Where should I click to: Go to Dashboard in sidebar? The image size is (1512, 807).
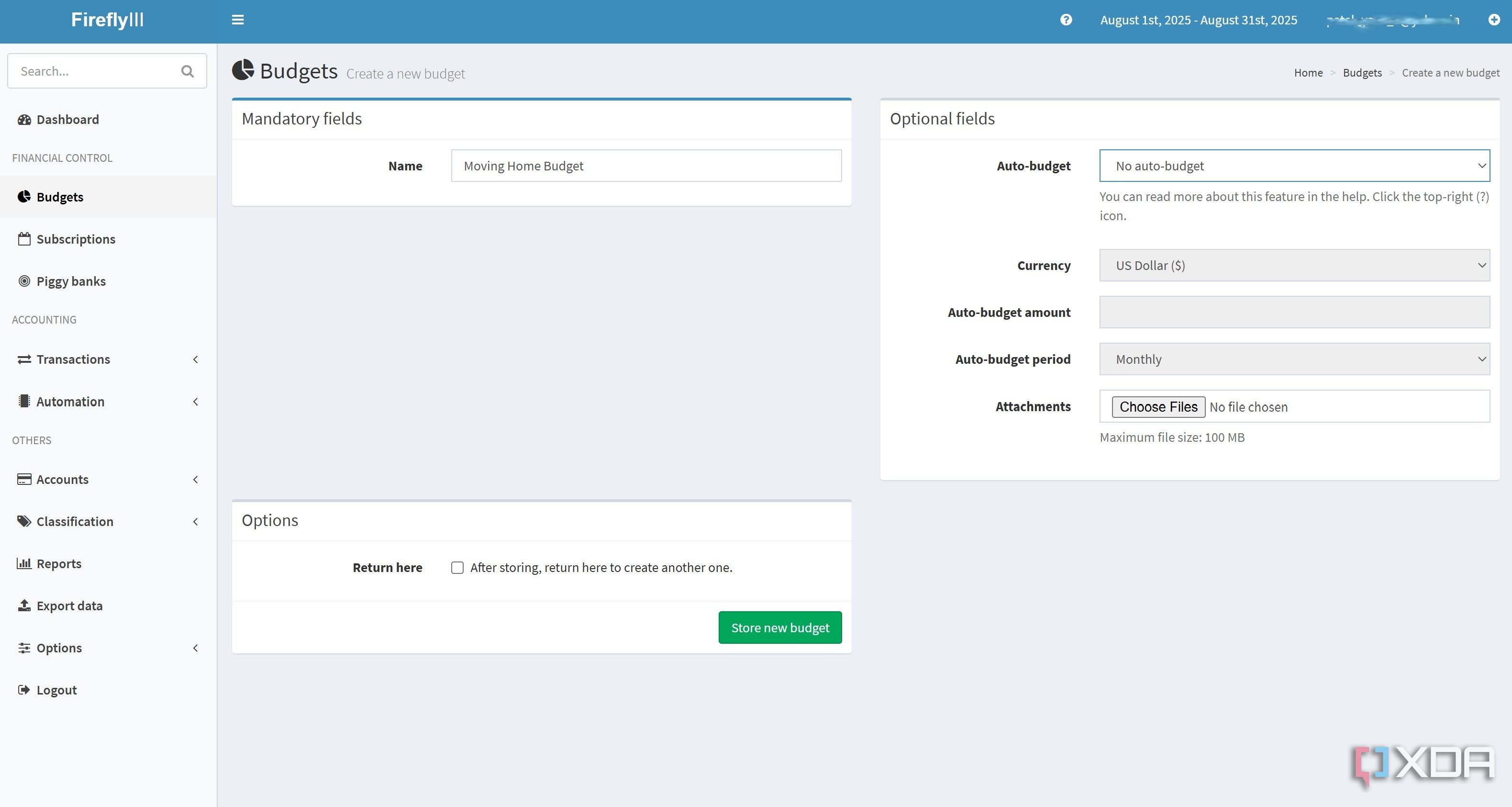pos(108,120)
